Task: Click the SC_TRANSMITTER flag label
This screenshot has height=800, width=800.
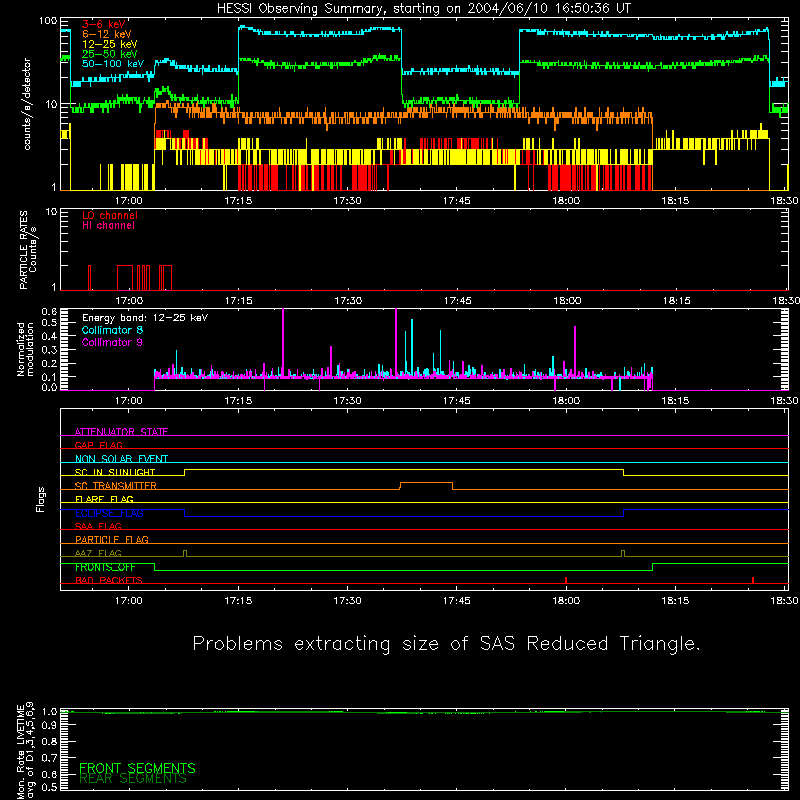Action: coord(116,485)
